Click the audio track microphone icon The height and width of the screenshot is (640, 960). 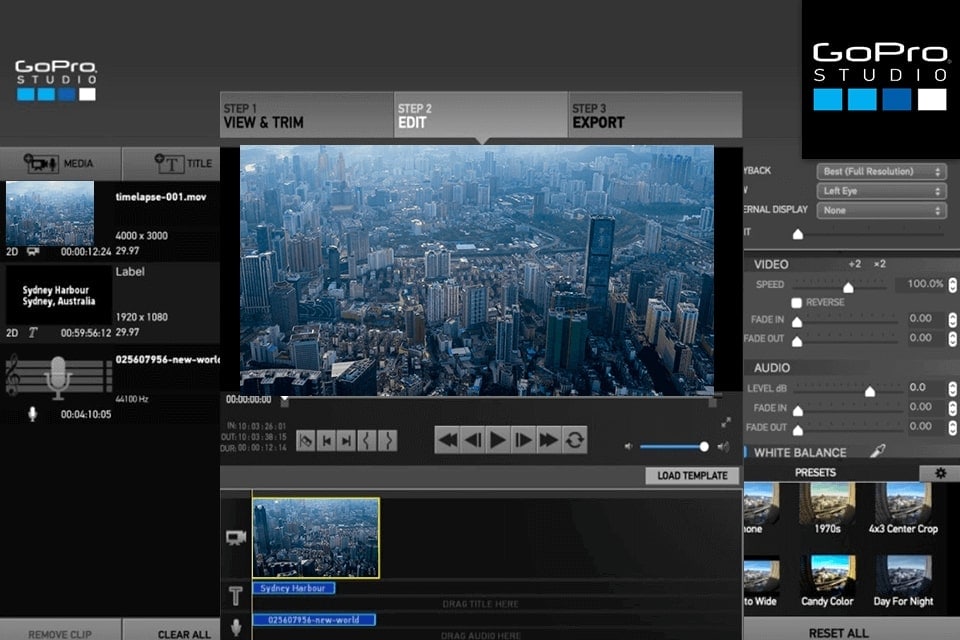236,627
